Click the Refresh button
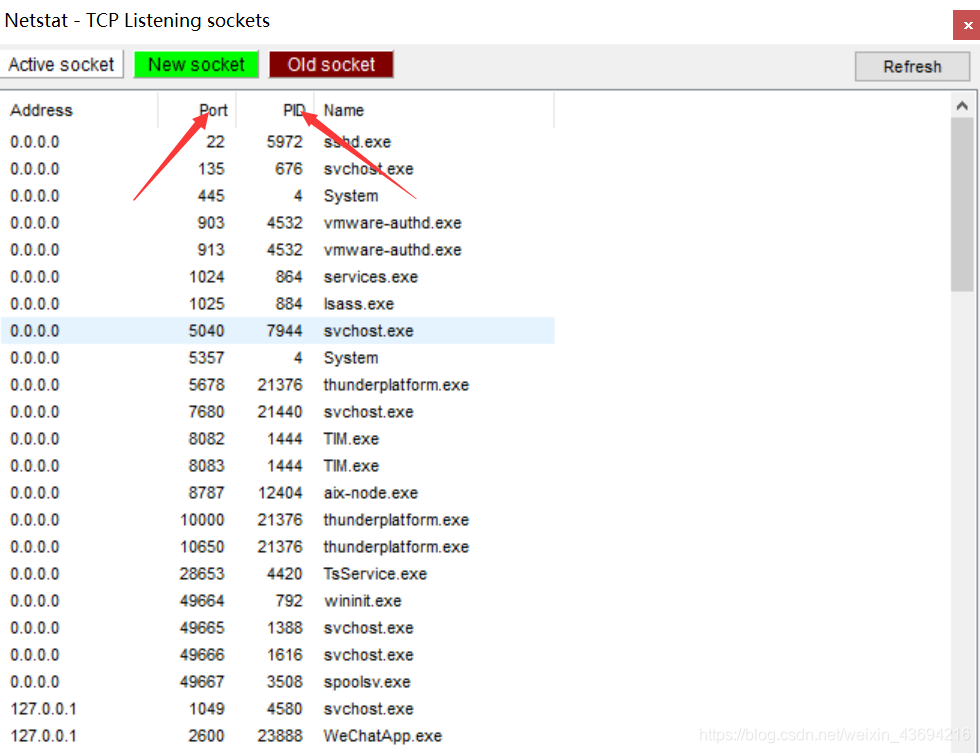The height and width of the screenshot is (753, 980). pos(911,66)
